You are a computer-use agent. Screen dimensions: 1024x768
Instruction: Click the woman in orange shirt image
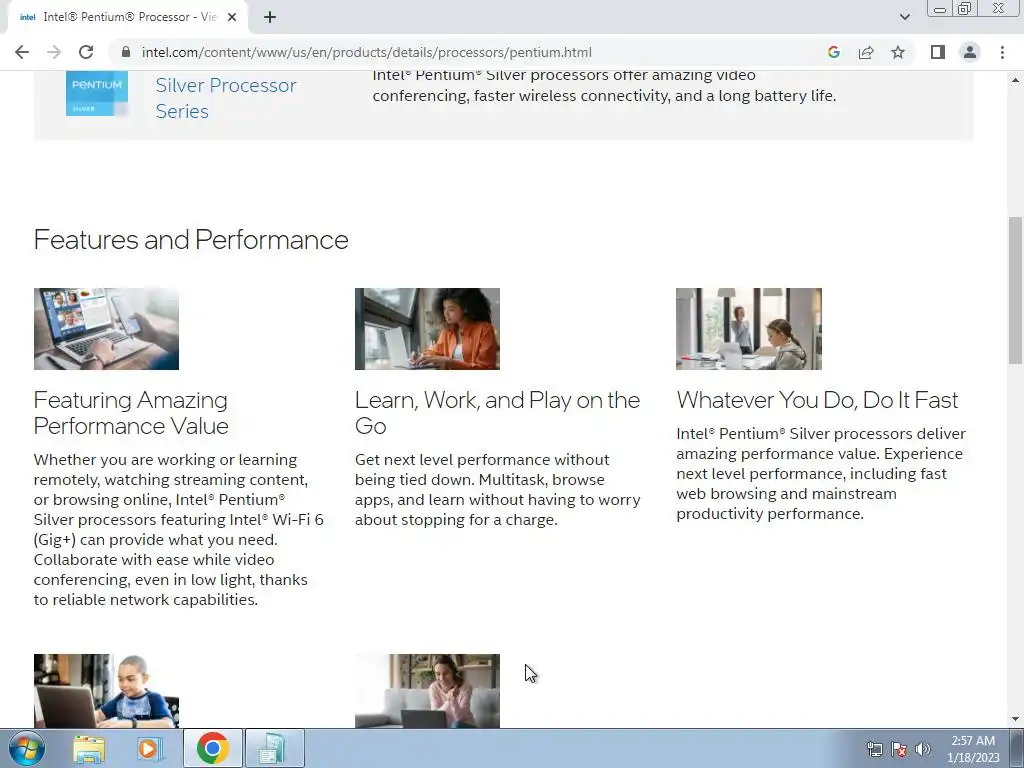pyautogui.click(x=427, y=329)
